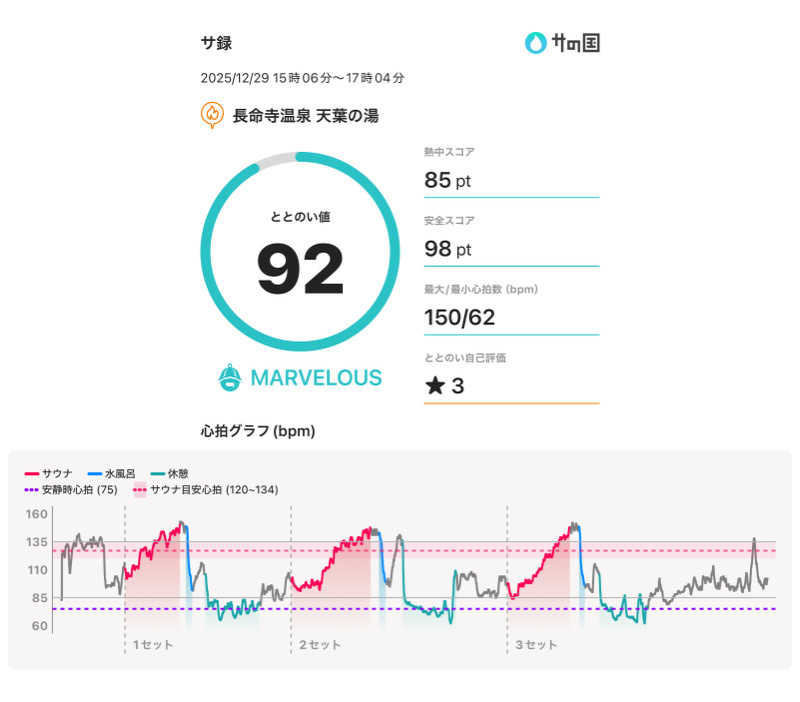This screenshot has height=702, width=800.
Task: Click the teal bell icon beside MARVELOUS
Action: [230, 377]
